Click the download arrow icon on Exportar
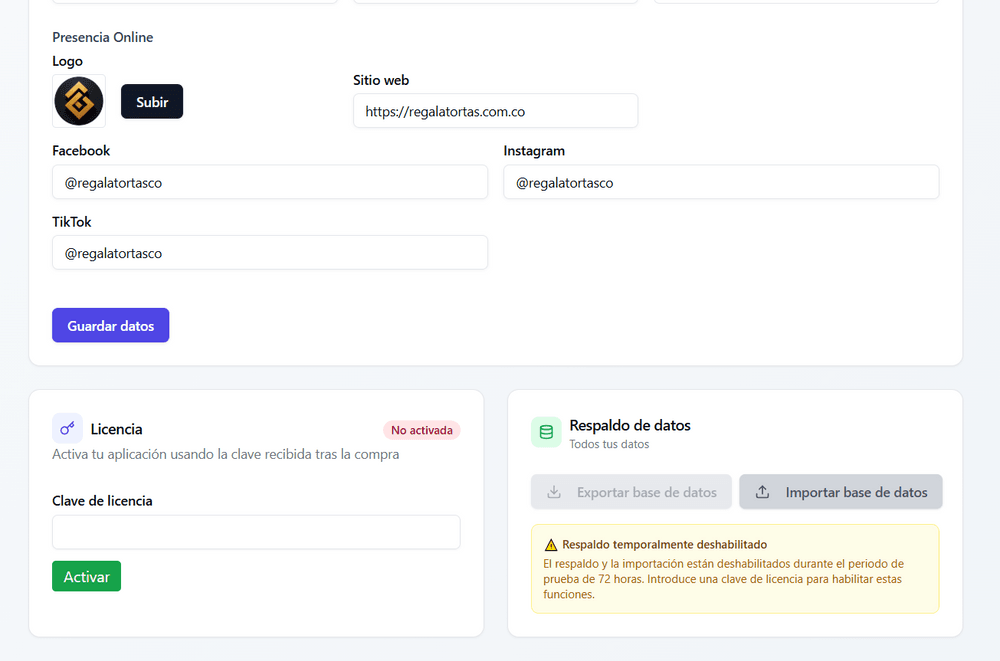Viewport: 1000px width, 661px height. coord(553,492)
